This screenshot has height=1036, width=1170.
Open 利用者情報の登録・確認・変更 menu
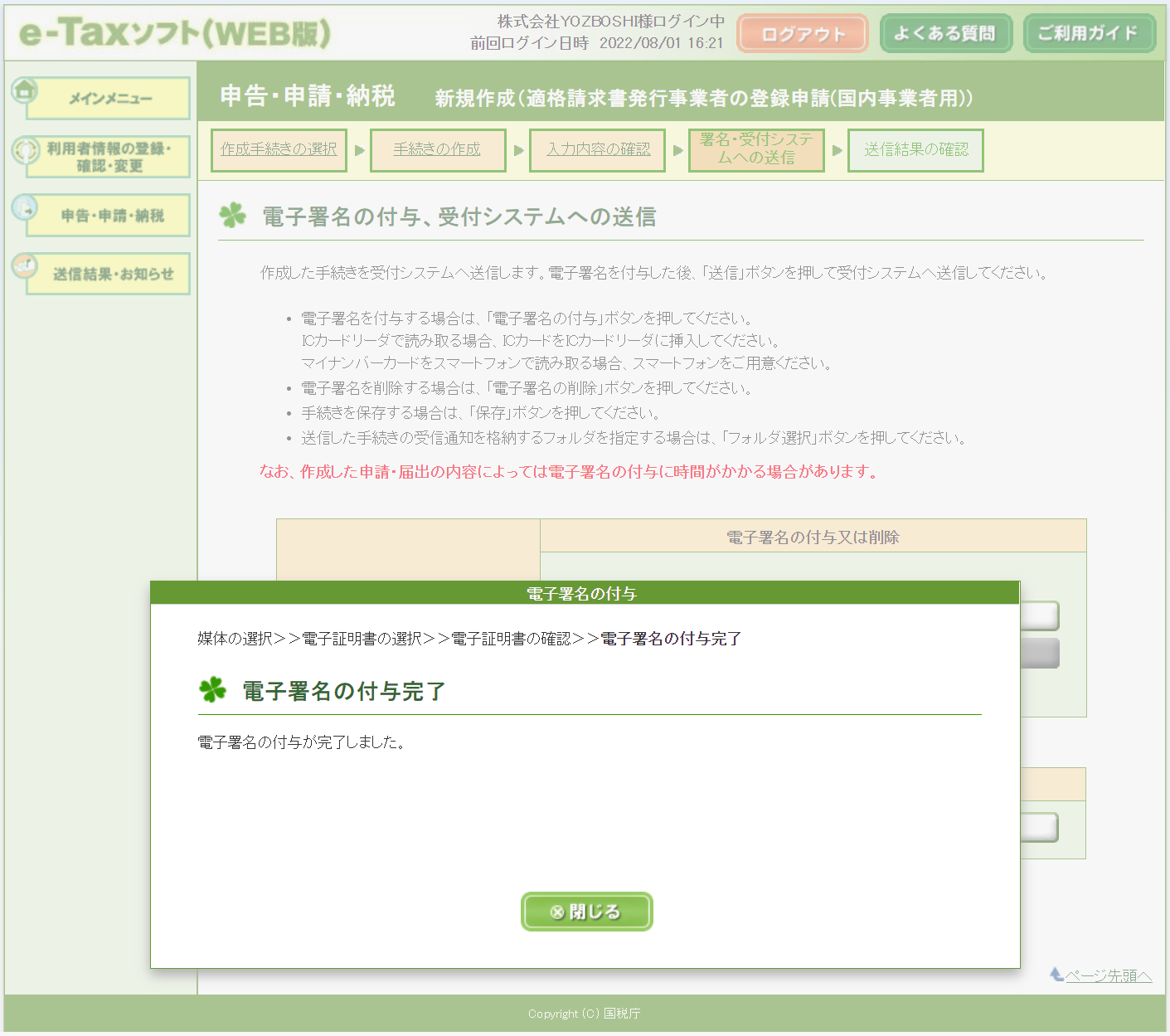point(109,157)
